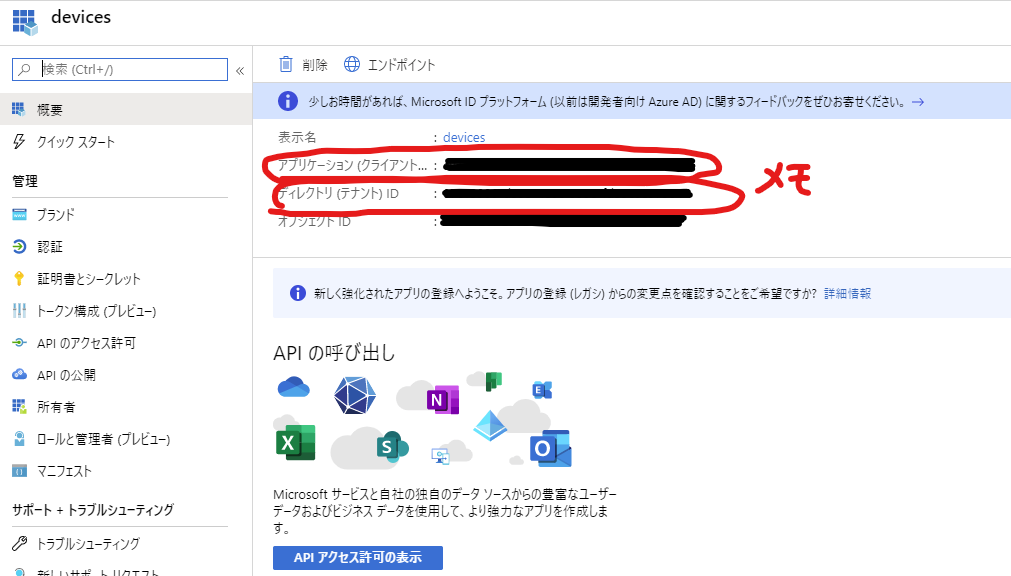1011x576 pixels.
Task: Focus the 検索 (Ctrl+/) search field
Action: [x=120, y=69]
